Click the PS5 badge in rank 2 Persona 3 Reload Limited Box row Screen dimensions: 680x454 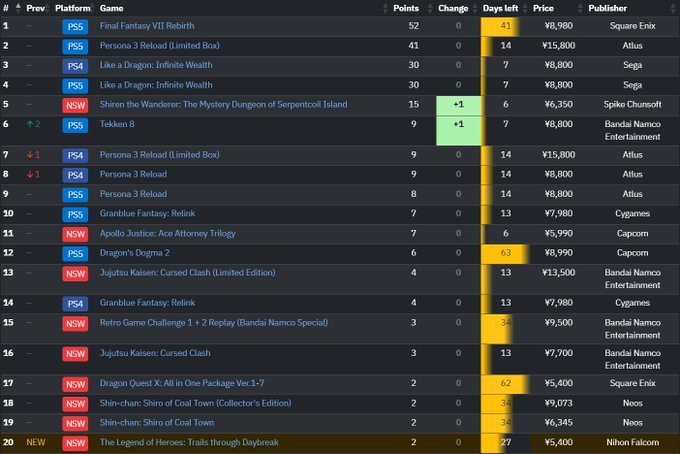[x=75, y=46]
